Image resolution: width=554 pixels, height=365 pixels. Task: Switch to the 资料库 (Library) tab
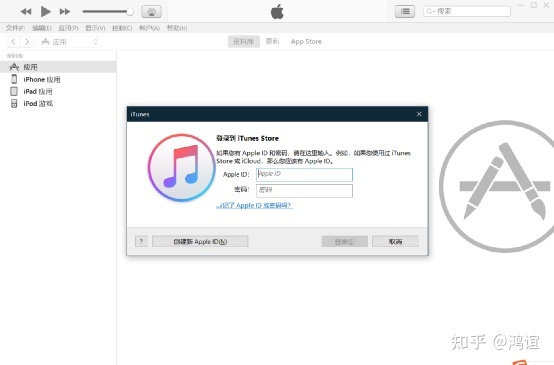243,41
